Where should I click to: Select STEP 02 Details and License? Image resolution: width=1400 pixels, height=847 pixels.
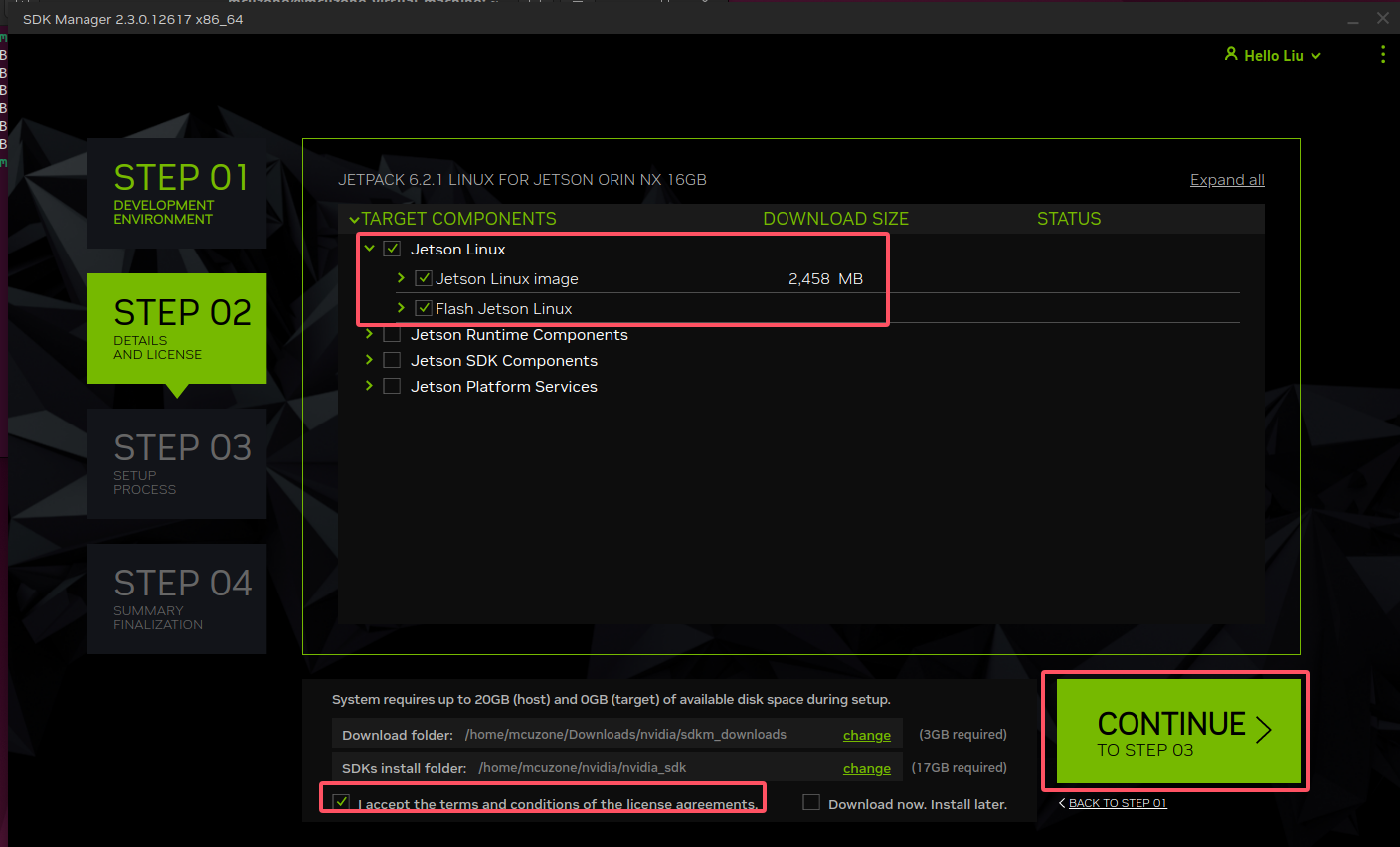(177, 328)
